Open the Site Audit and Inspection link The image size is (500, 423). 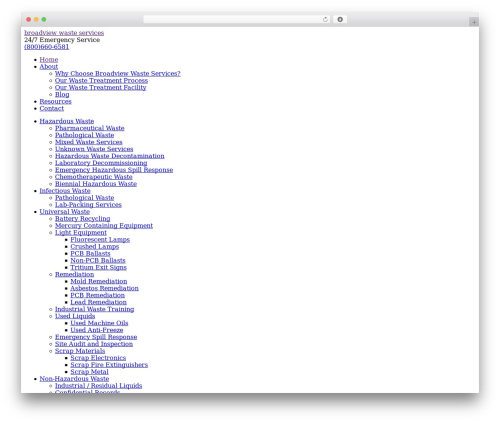(x=94, y=345)
